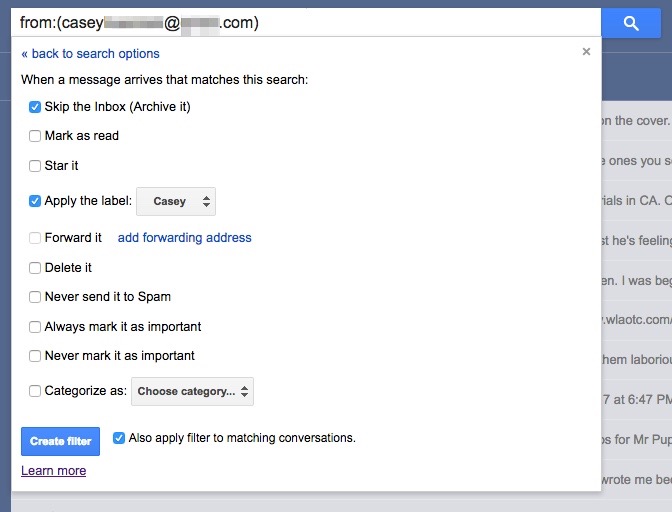Enable the Delete it checkbox
This screenshot has height=512, width=672.
(35, 268)
